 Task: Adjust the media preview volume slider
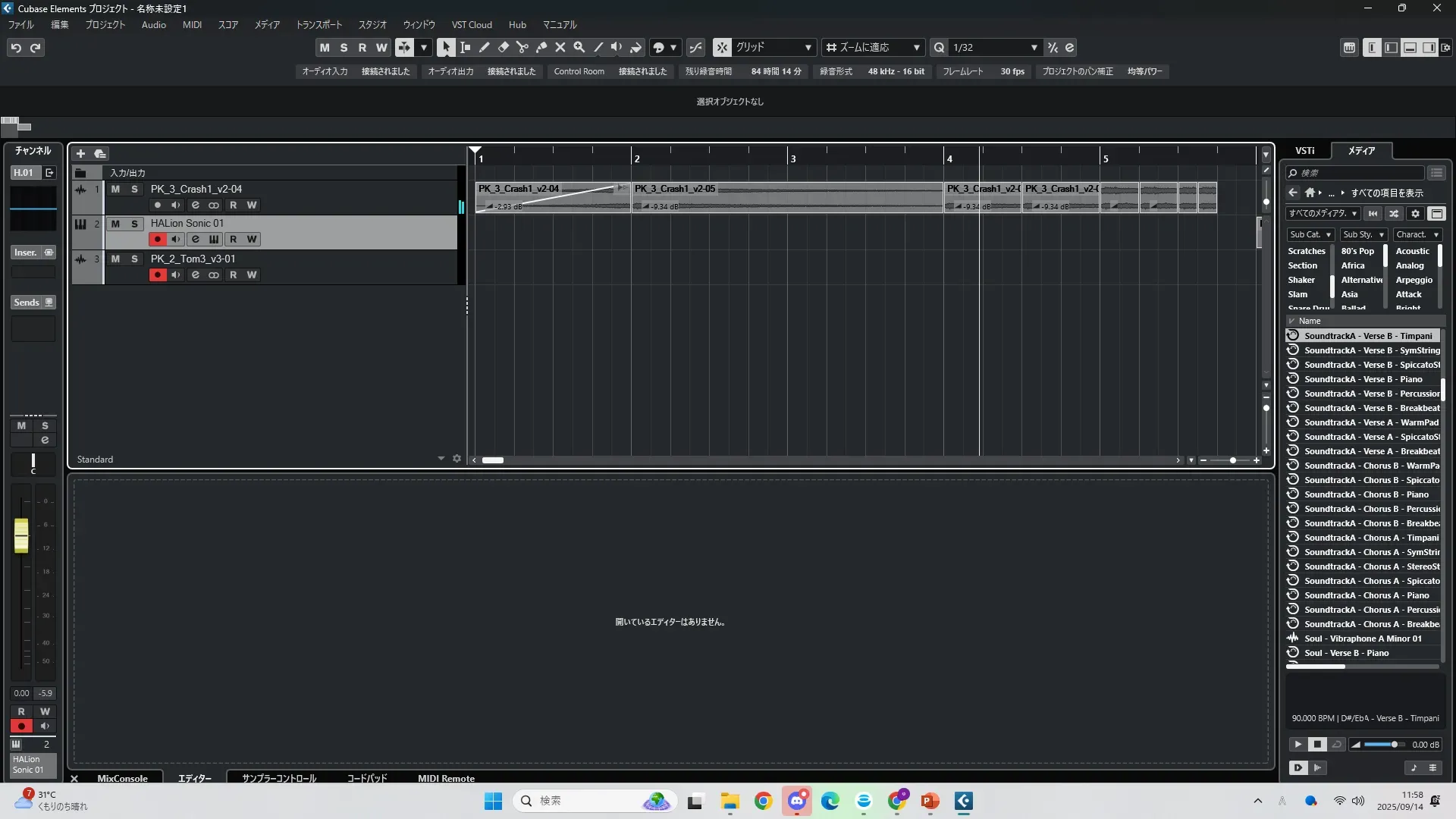coord(1392,745)
